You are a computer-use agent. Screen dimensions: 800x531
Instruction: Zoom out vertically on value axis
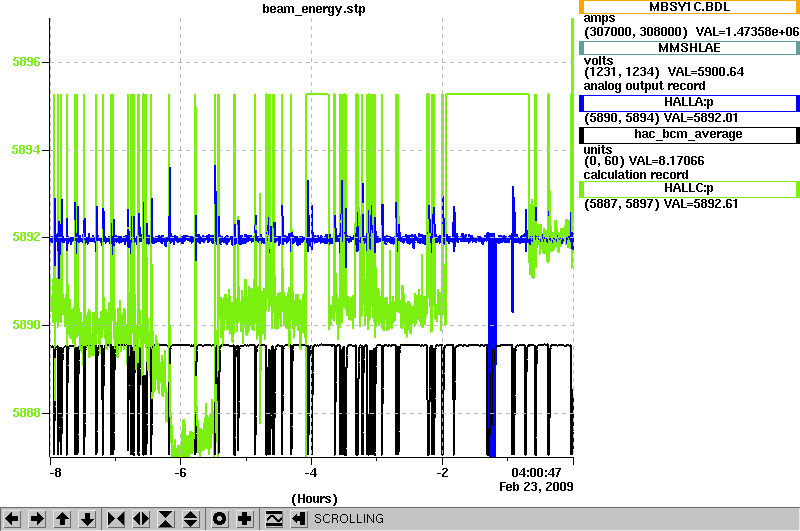191,519
